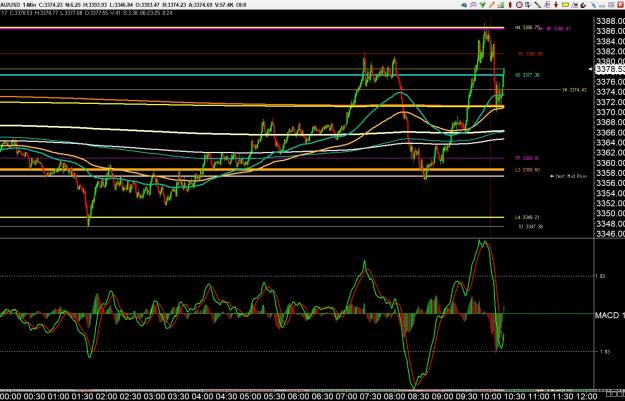This screenshot has height=401, width=625.
Task: Click the icon right of yellow rectangle
Action: coord(574,5)
